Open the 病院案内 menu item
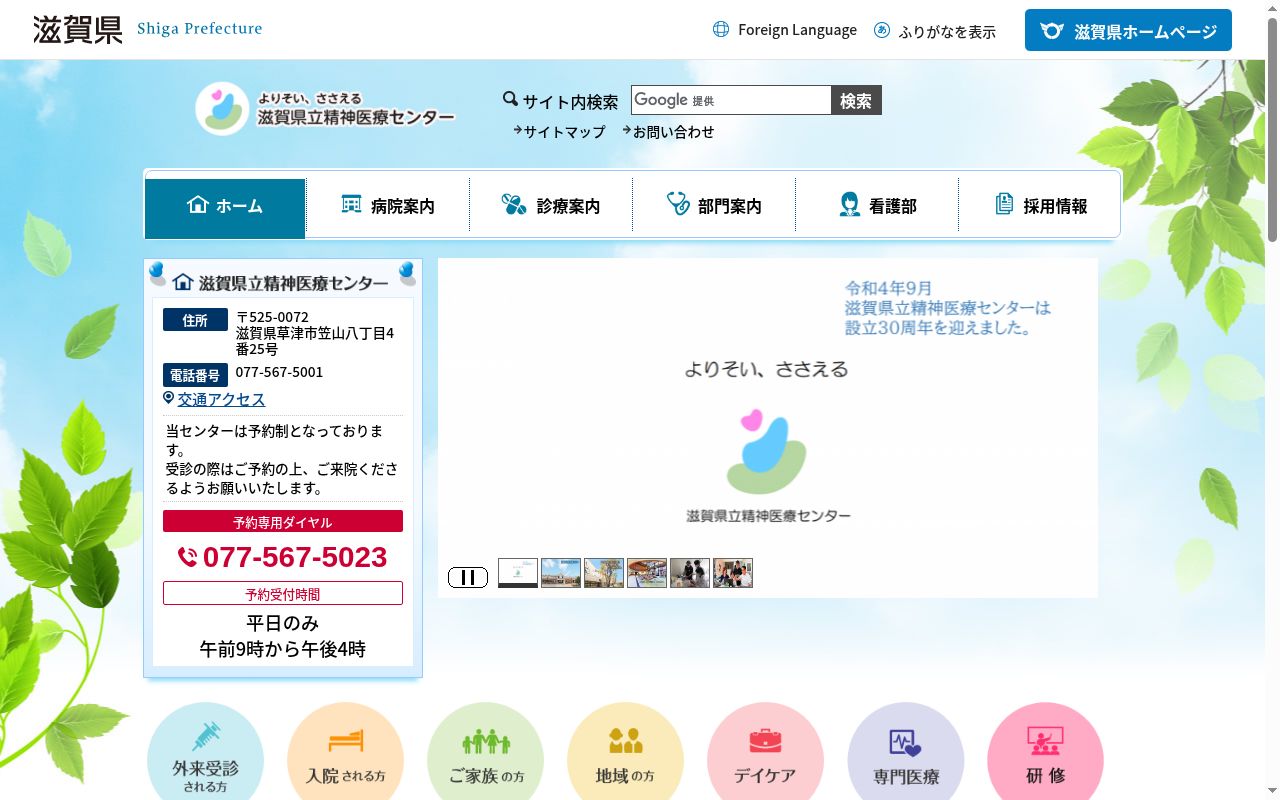 [x=388, y=205]
